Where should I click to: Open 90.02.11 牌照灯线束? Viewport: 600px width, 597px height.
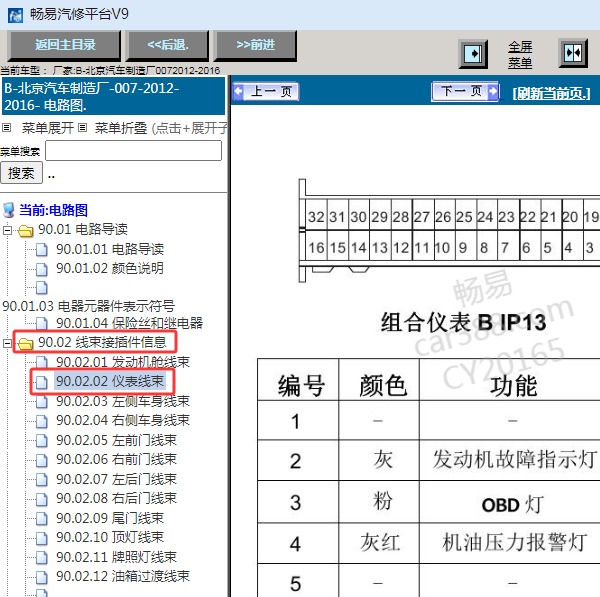[x=116, y=557]
